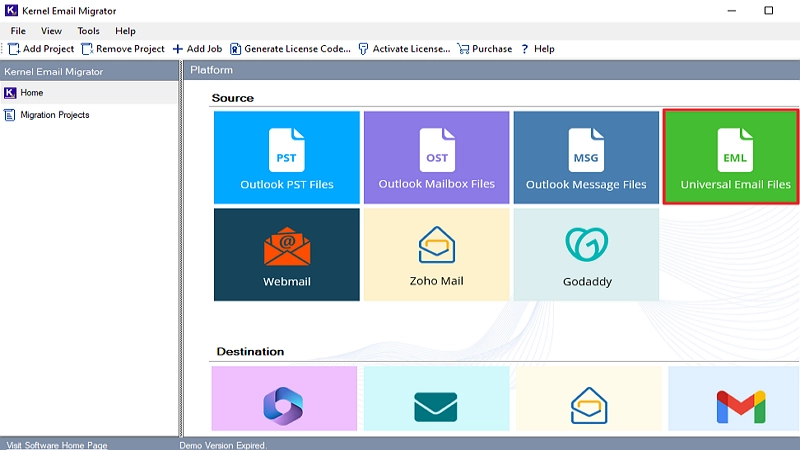Choose Zoho Mail as source

437,255
